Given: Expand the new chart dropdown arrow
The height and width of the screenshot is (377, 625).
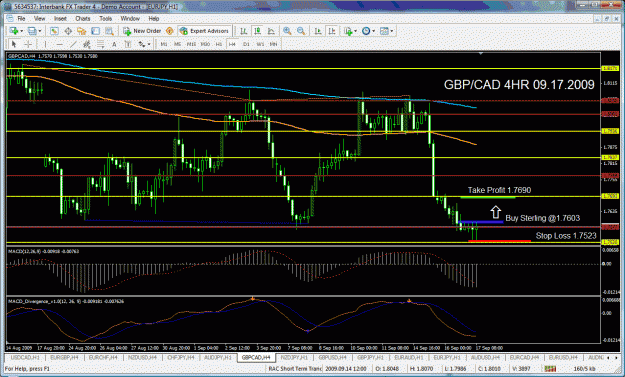Looking at the screenshot, I should point(22,31).
